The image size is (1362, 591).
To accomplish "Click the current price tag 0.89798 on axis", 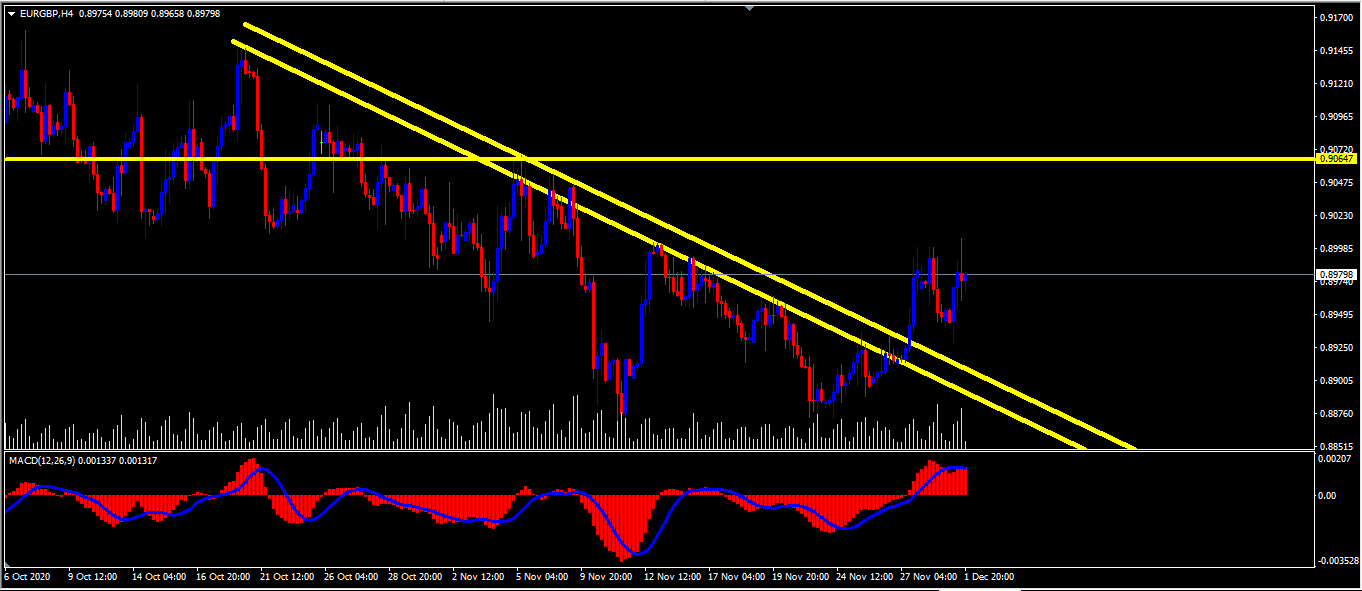I will point(1336,274).
